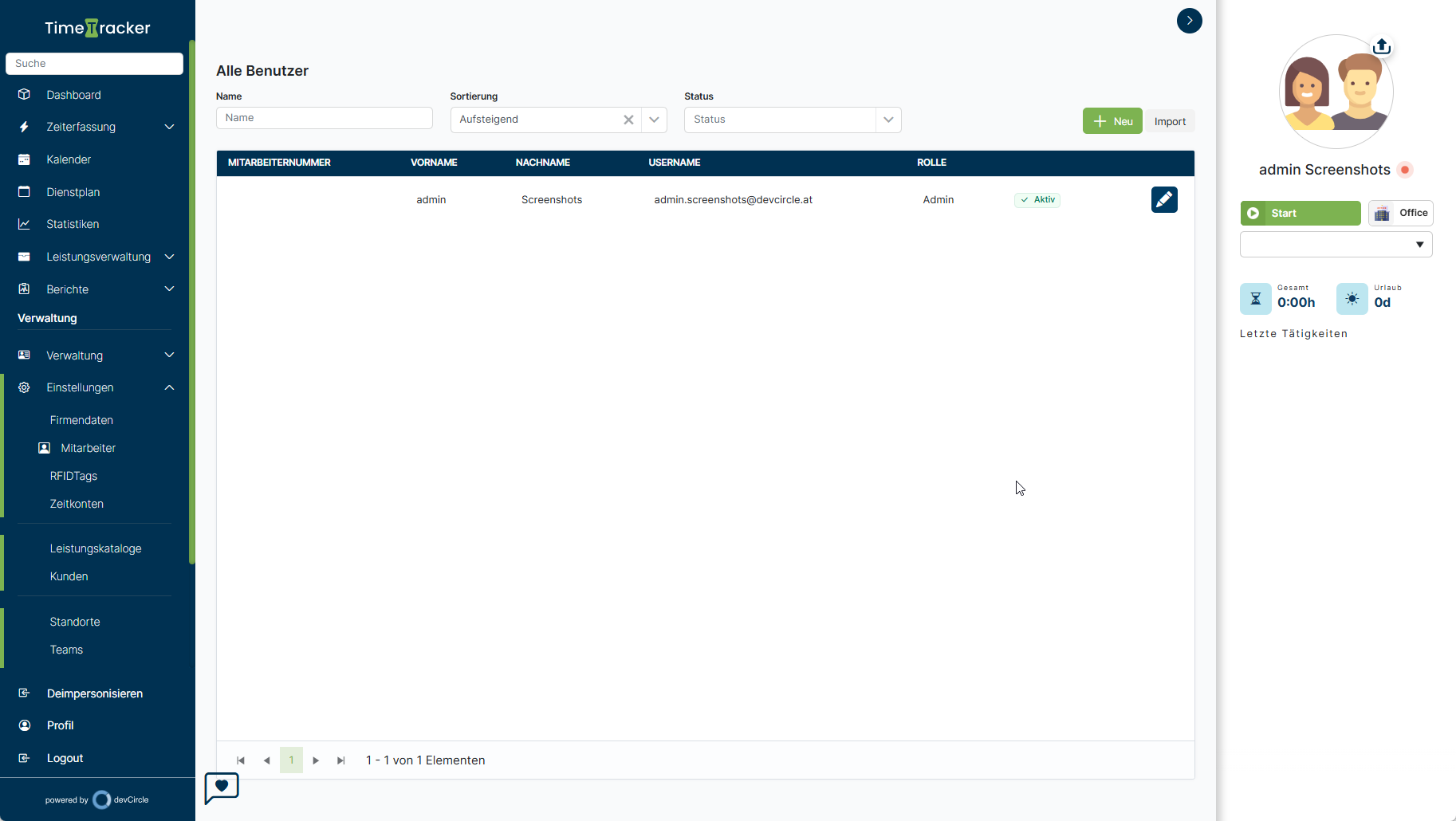
Task: Click the avatar upload icon
Action: (1382, 47)
